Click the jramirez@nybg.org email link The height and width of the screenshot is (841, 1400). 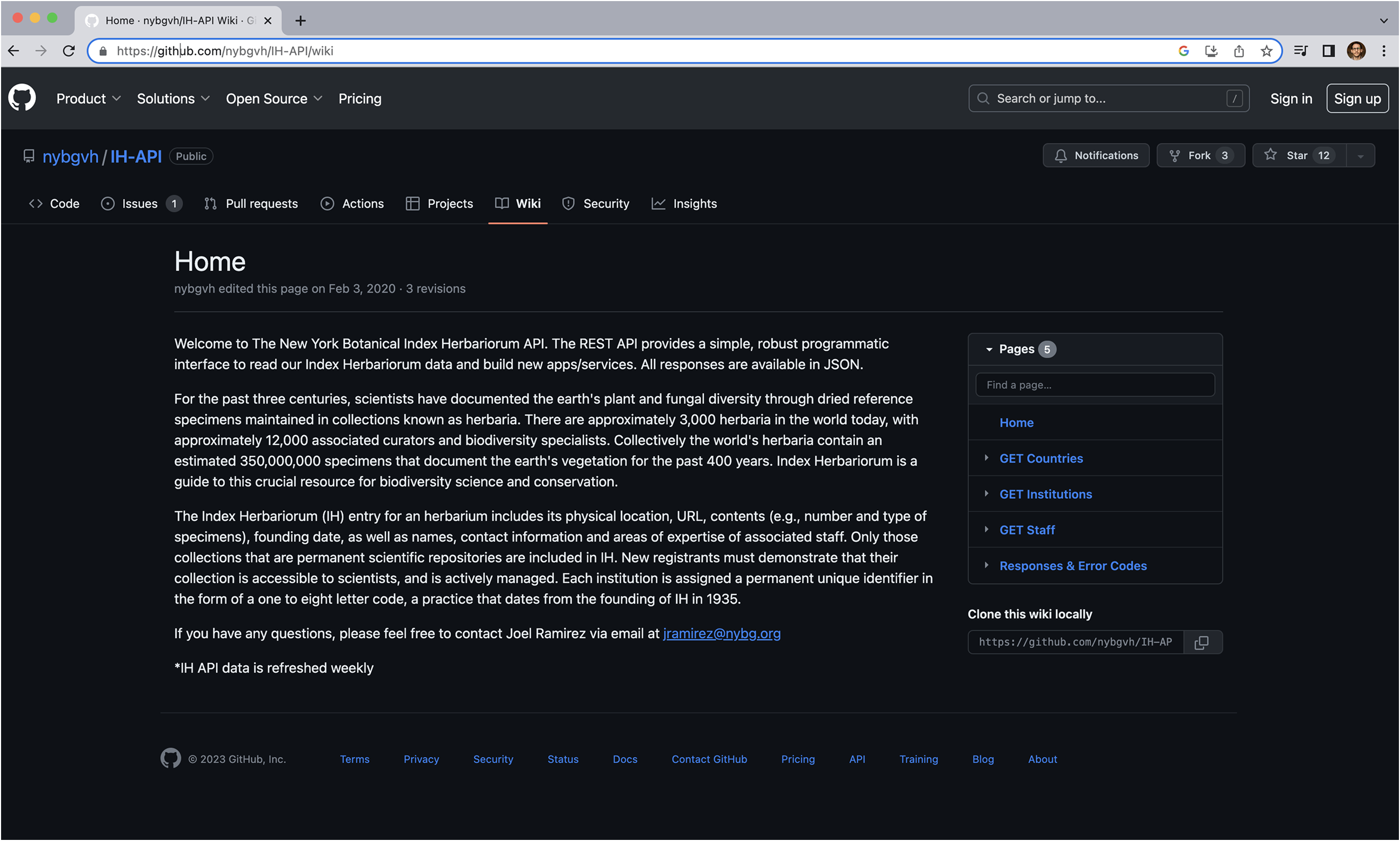coord(722,633)
